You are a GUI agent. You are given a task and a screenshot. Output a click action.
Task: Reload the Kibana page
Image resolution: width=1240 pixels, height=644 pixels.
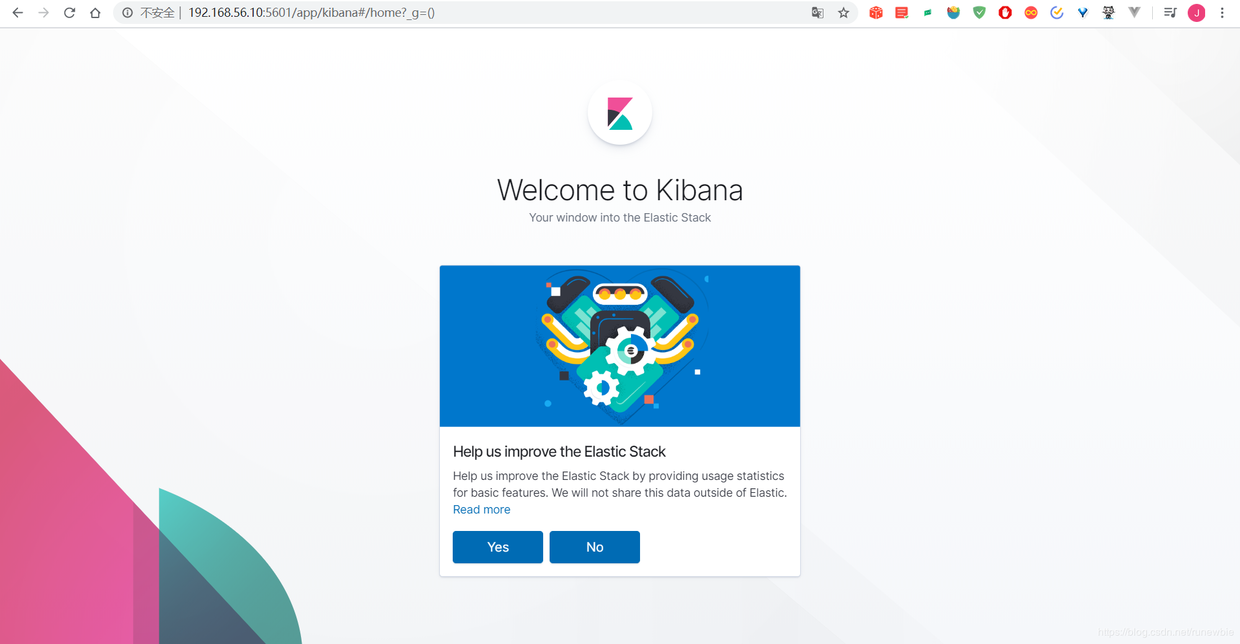(x=69, y=13)
